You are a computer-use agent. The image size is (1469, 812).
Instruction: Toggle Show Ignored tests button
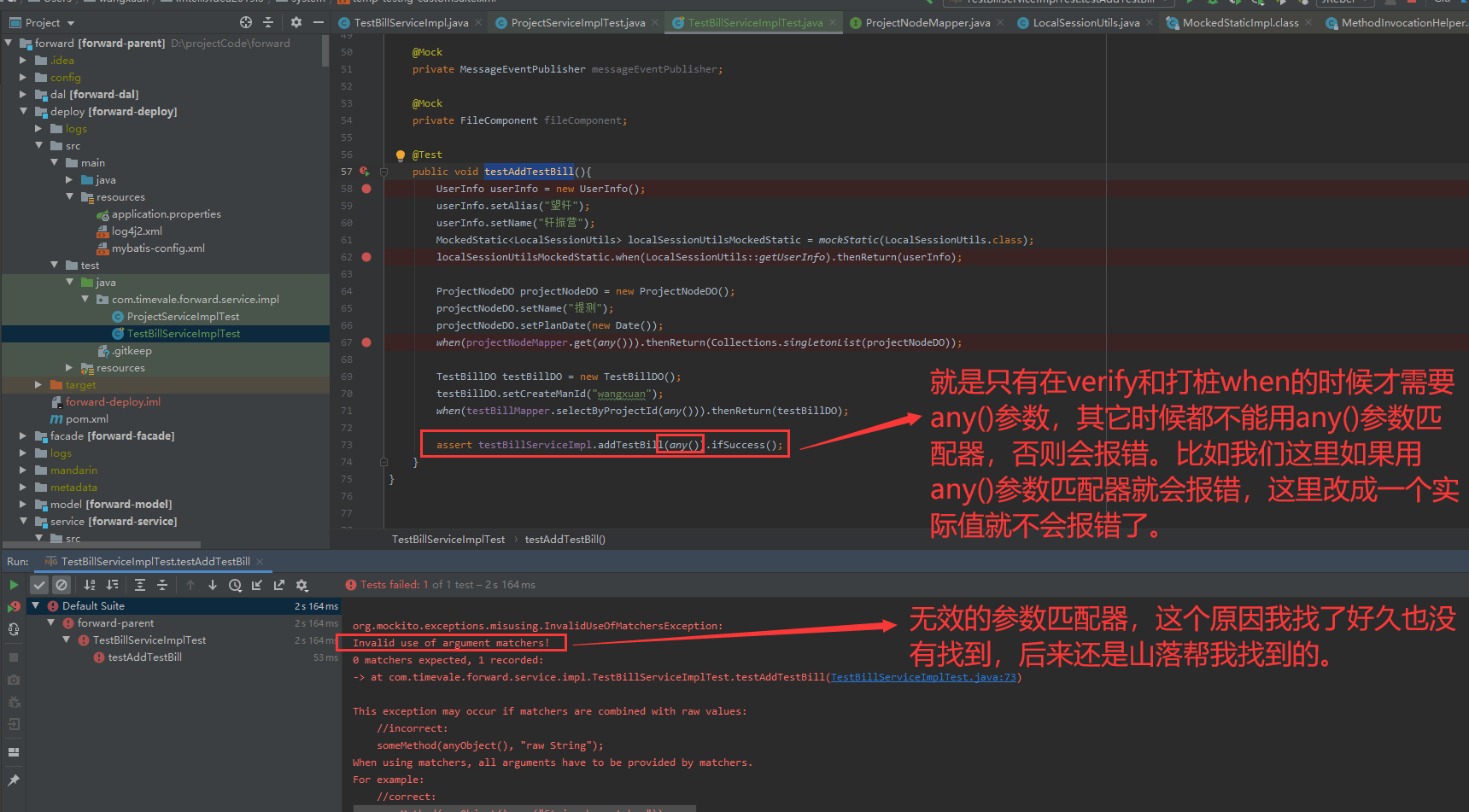61,585
